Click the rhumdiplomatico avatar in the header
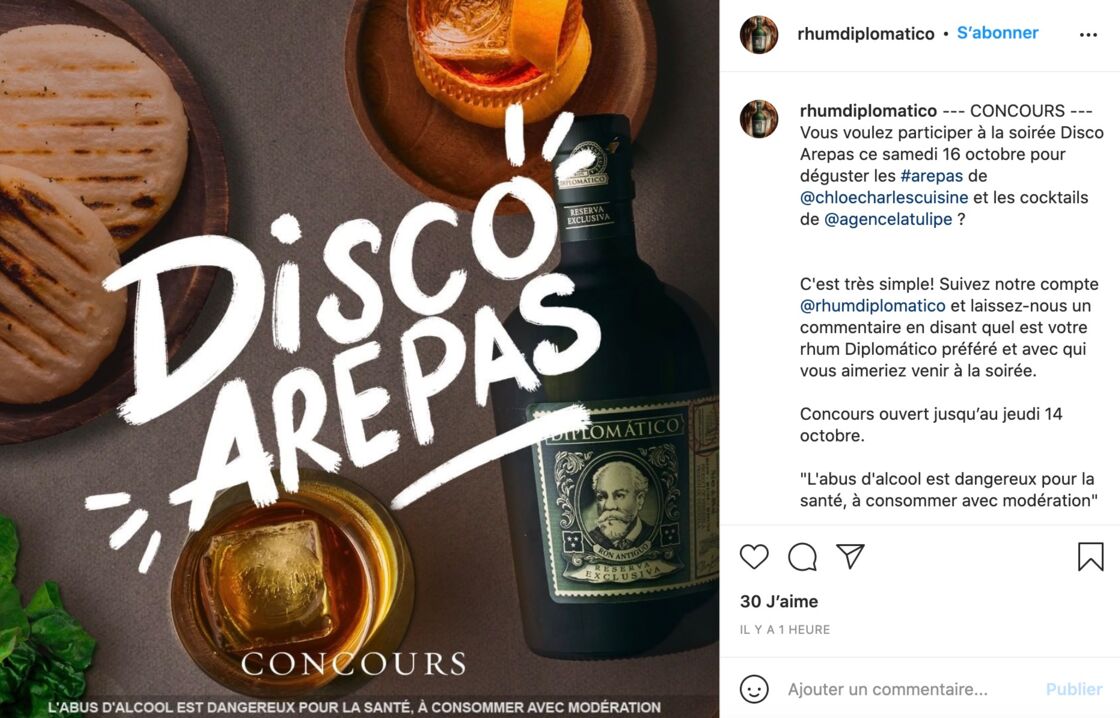This screenshot has width=1120, height=718. [759, 34]
